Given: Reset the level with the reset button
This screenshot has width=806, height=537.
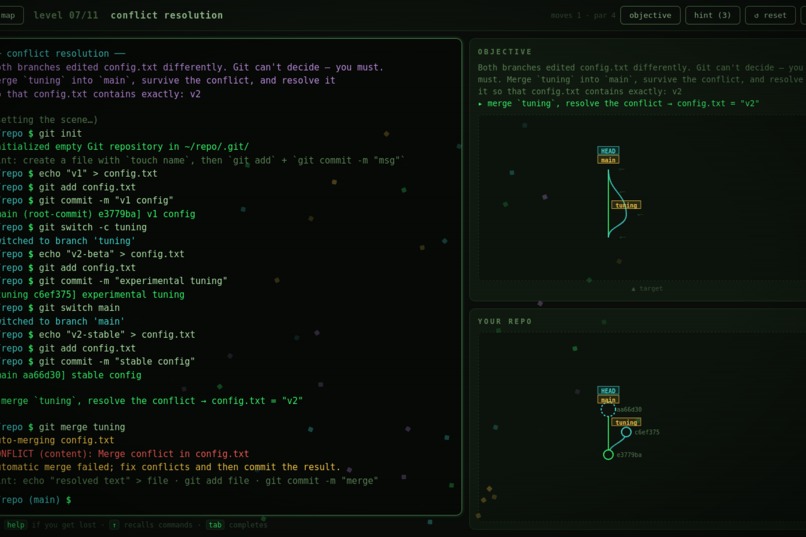Looking at the screenshot, I should (770, 15).
